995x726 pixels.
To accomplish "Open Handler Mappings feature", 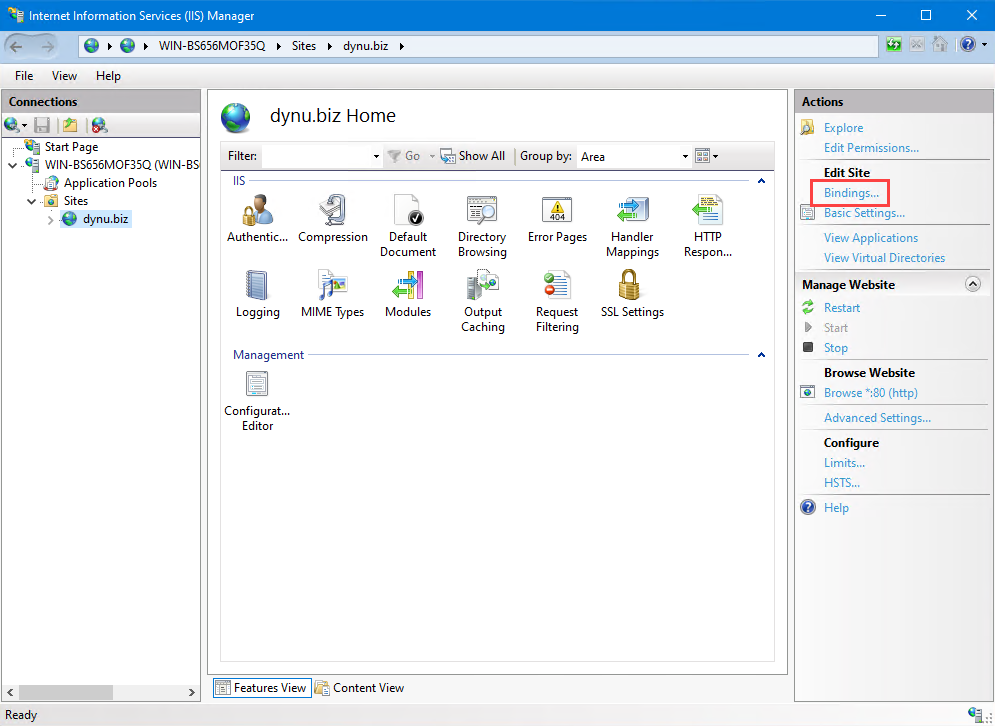I will pyautogui.click(x=632, y=226).
